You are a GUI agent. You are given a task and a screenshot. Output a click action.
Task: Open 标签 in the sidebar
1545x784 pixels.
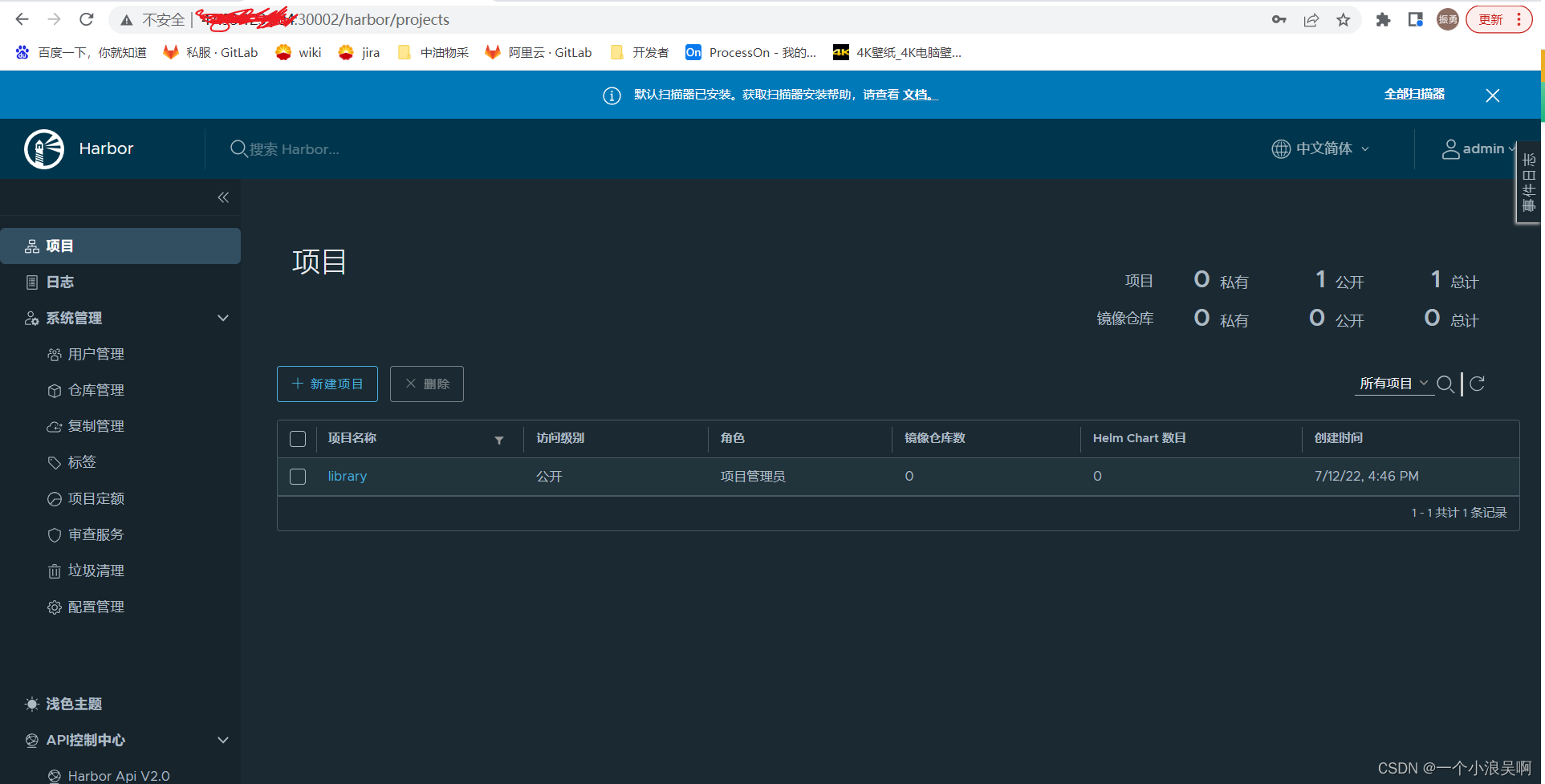[81, 462]
